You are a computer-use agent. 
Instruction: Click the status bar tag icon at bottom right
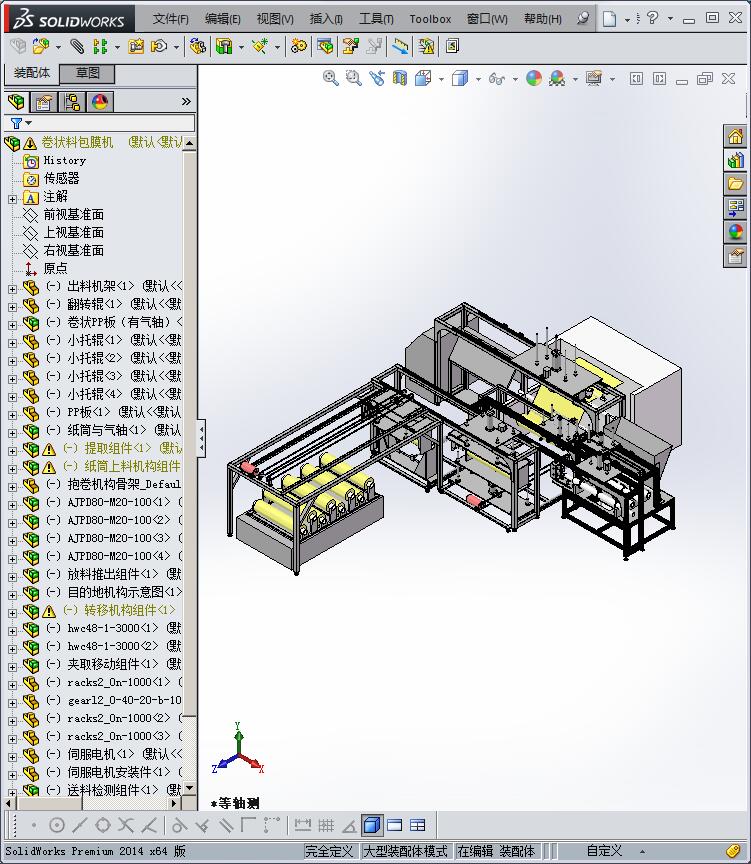tap(732, 851)
